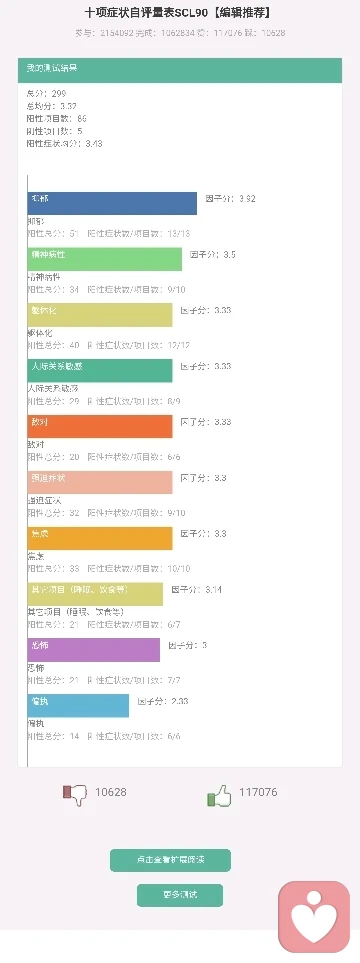Viewport: 360px width, 963px height.
Task: Select the teal 人际关系敏感 bar
Action: [100, 371]
